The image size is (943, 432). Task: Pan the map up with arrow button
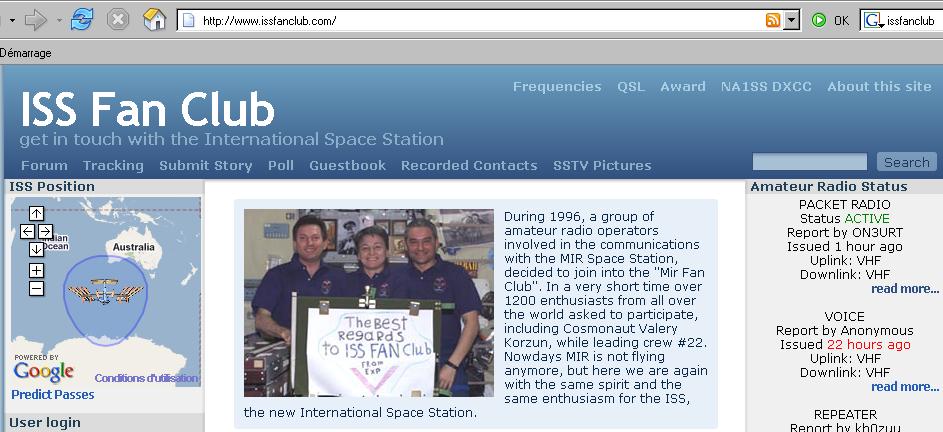coord(36,213)
